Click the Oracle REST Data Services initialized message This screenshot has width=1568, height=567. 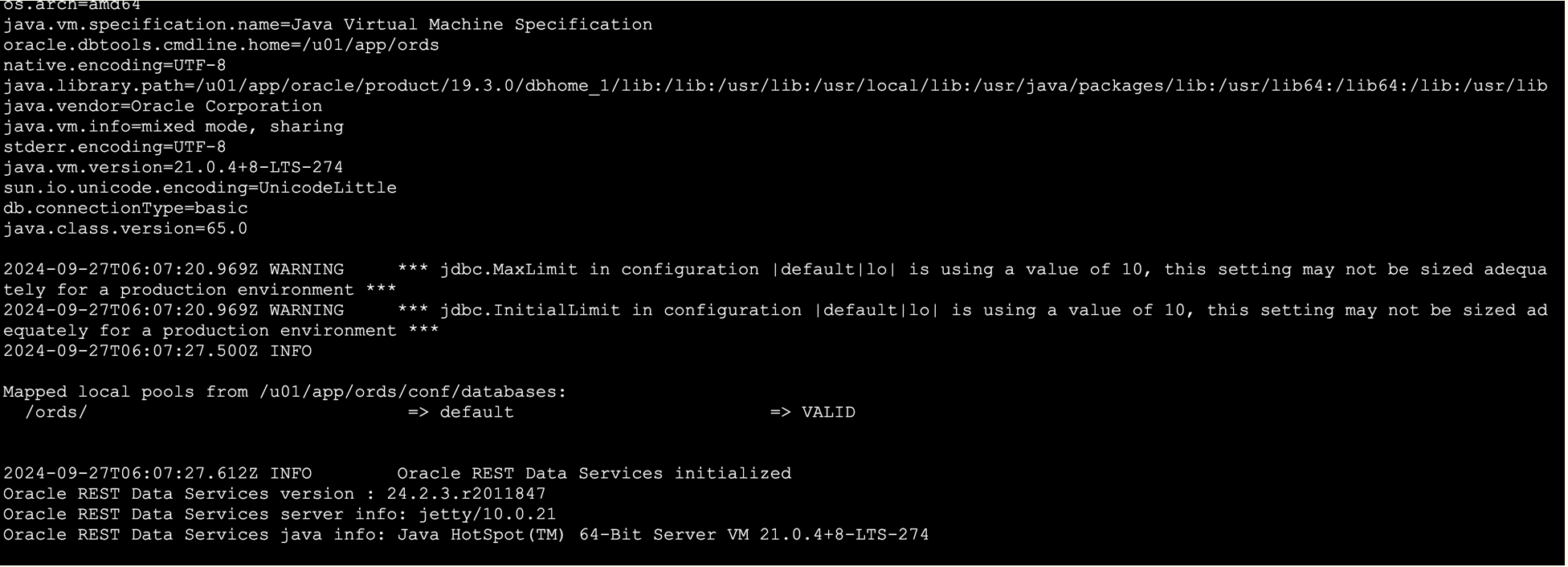pos(594,474)
